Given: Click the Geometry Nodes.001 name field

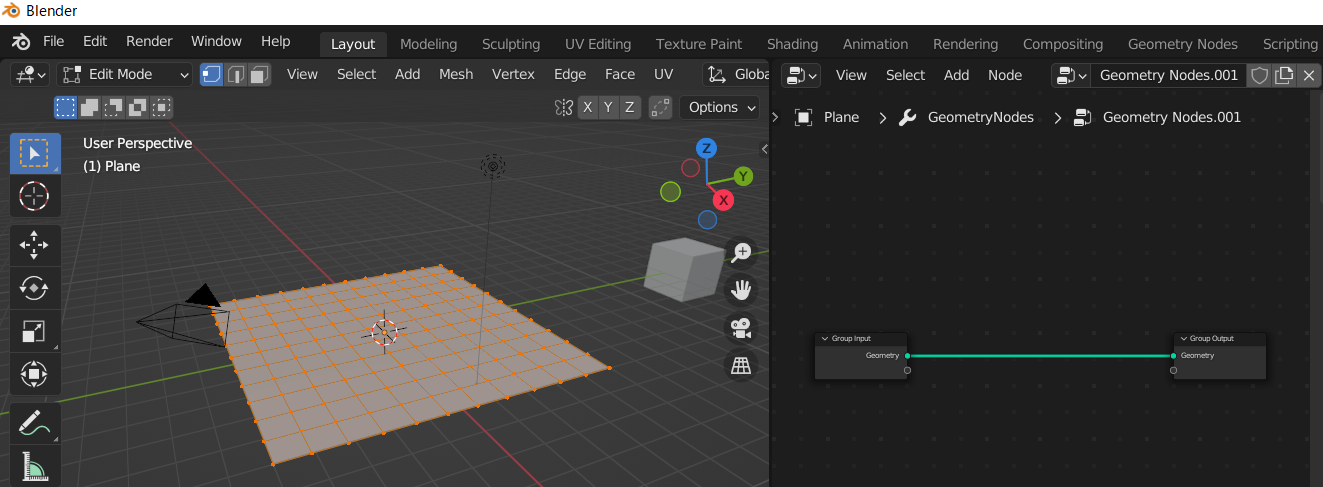Looking at the screenshot, I should pyautogui.click(x=1168, y=75).
